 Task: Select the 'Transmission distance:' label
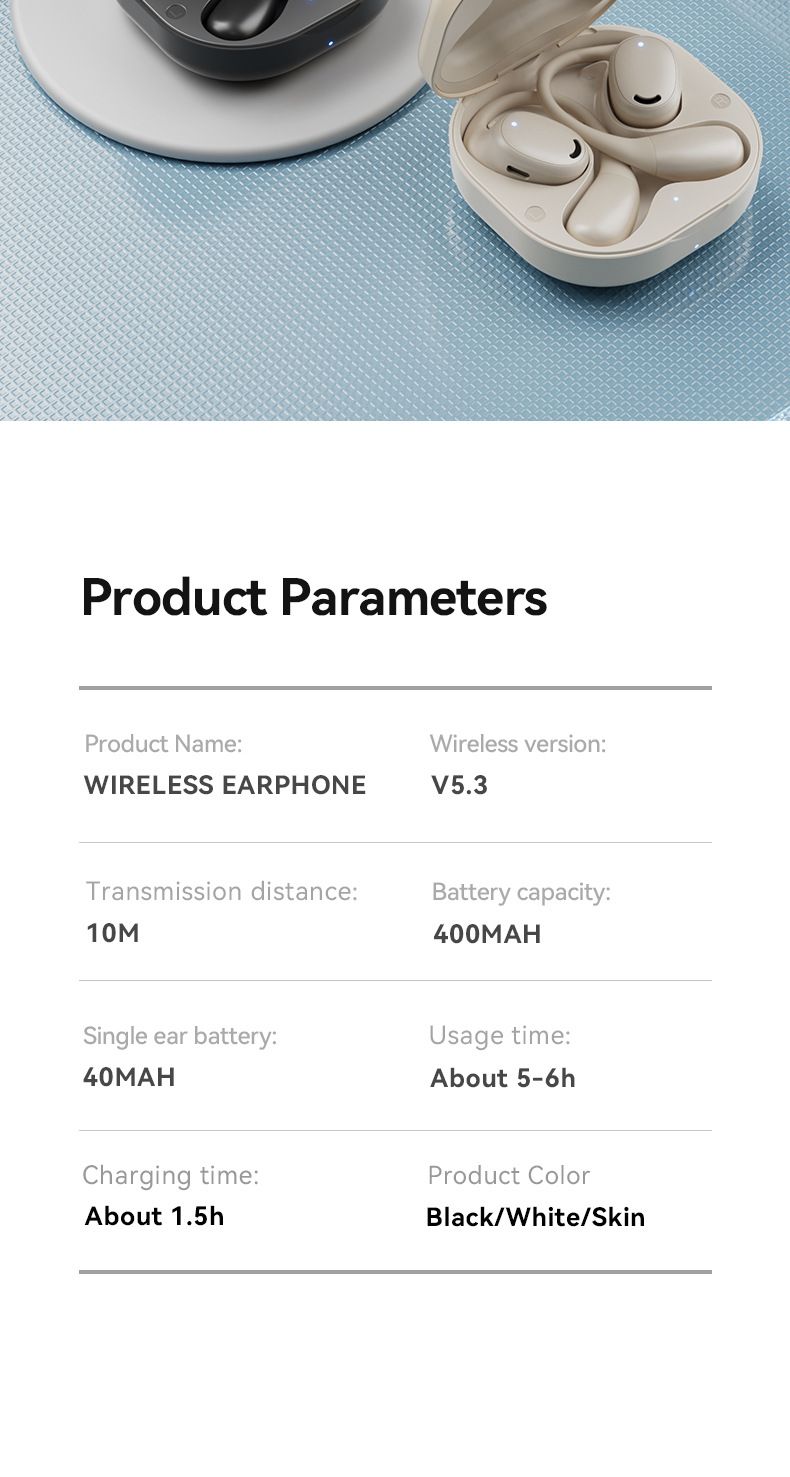(221, 891)
